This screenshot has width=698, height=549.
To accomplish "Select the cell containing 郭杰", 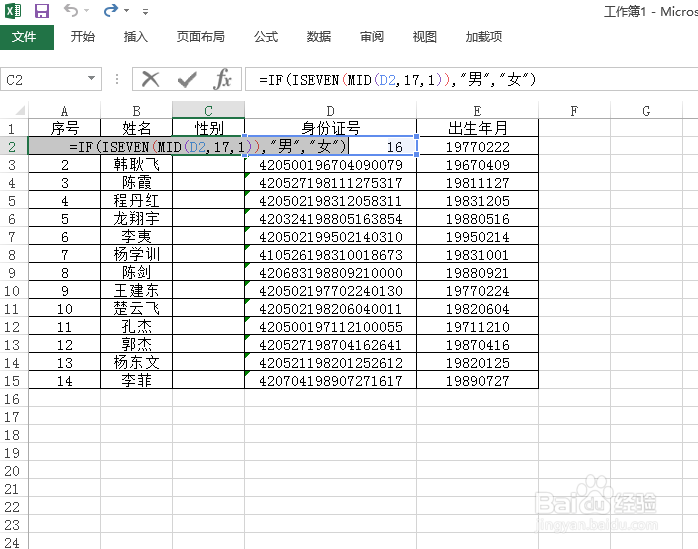I will pyautogui.click(x=137, y=344).
